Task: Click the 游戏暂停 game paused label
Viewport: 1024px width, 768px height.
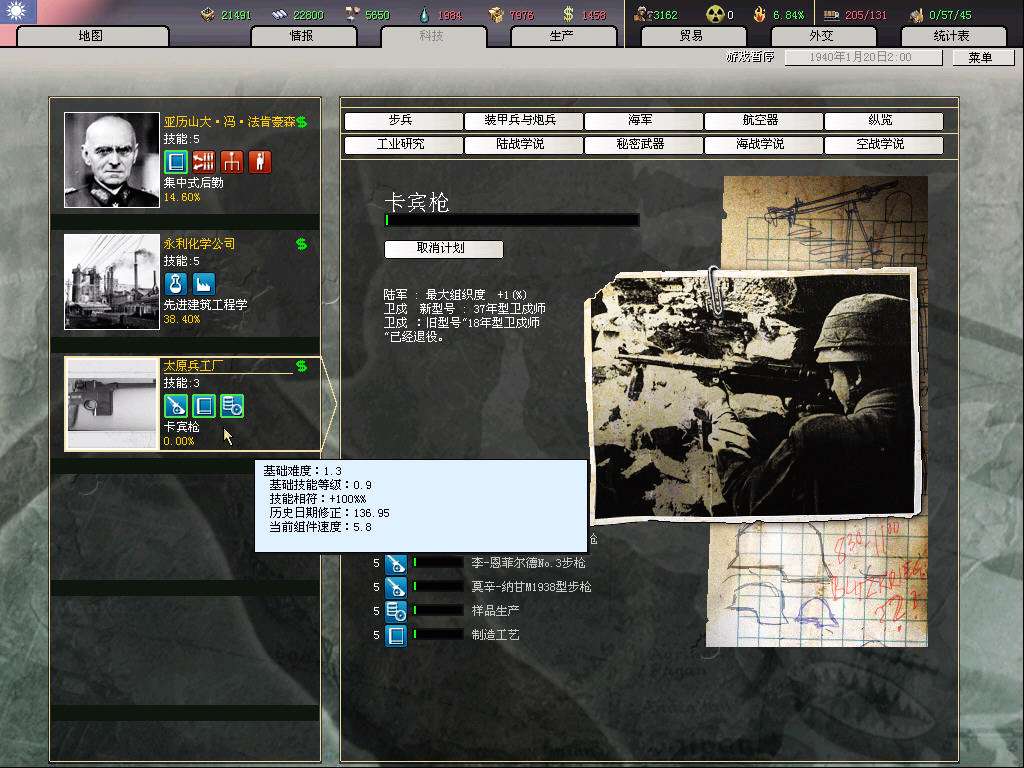Action: coord(750,57)
